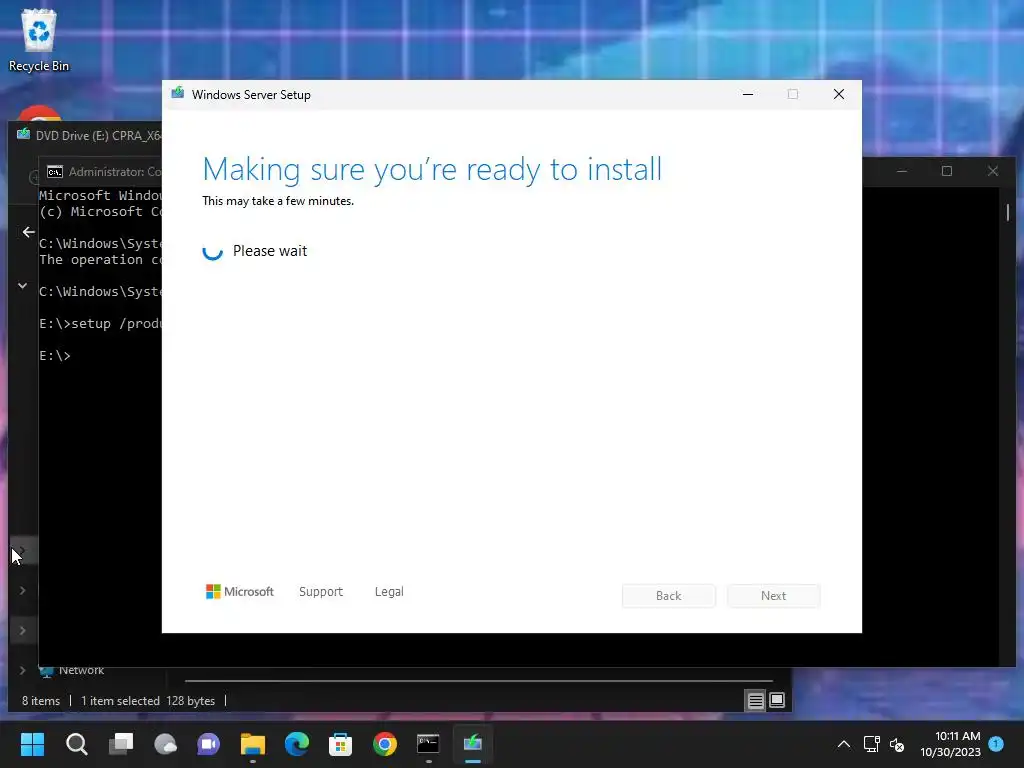
Task: Click Command Prompt title bar icon
Action: pos(55,172)
